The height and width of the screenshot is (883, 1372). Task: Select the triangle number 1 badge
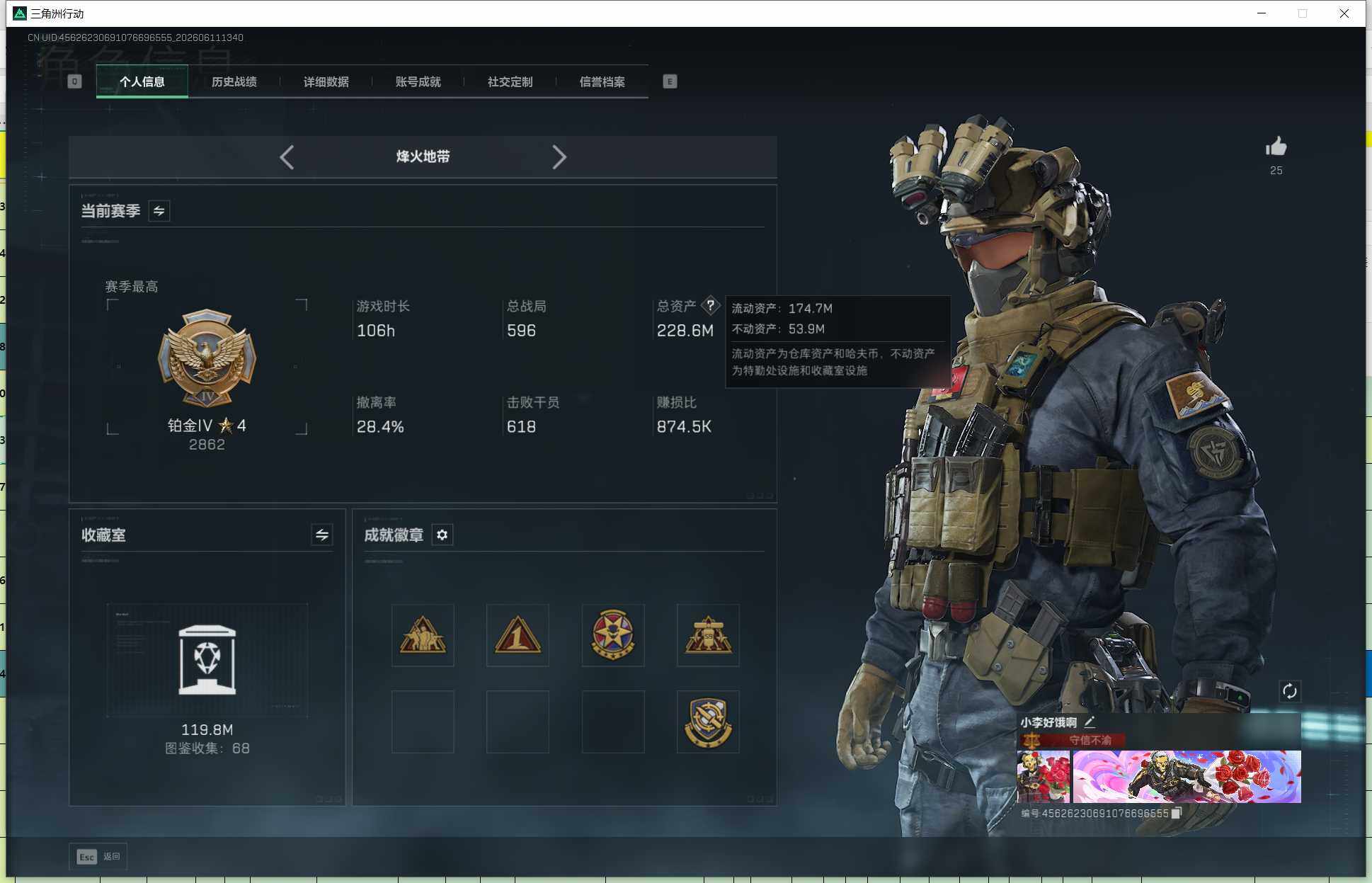pos(518,635)
